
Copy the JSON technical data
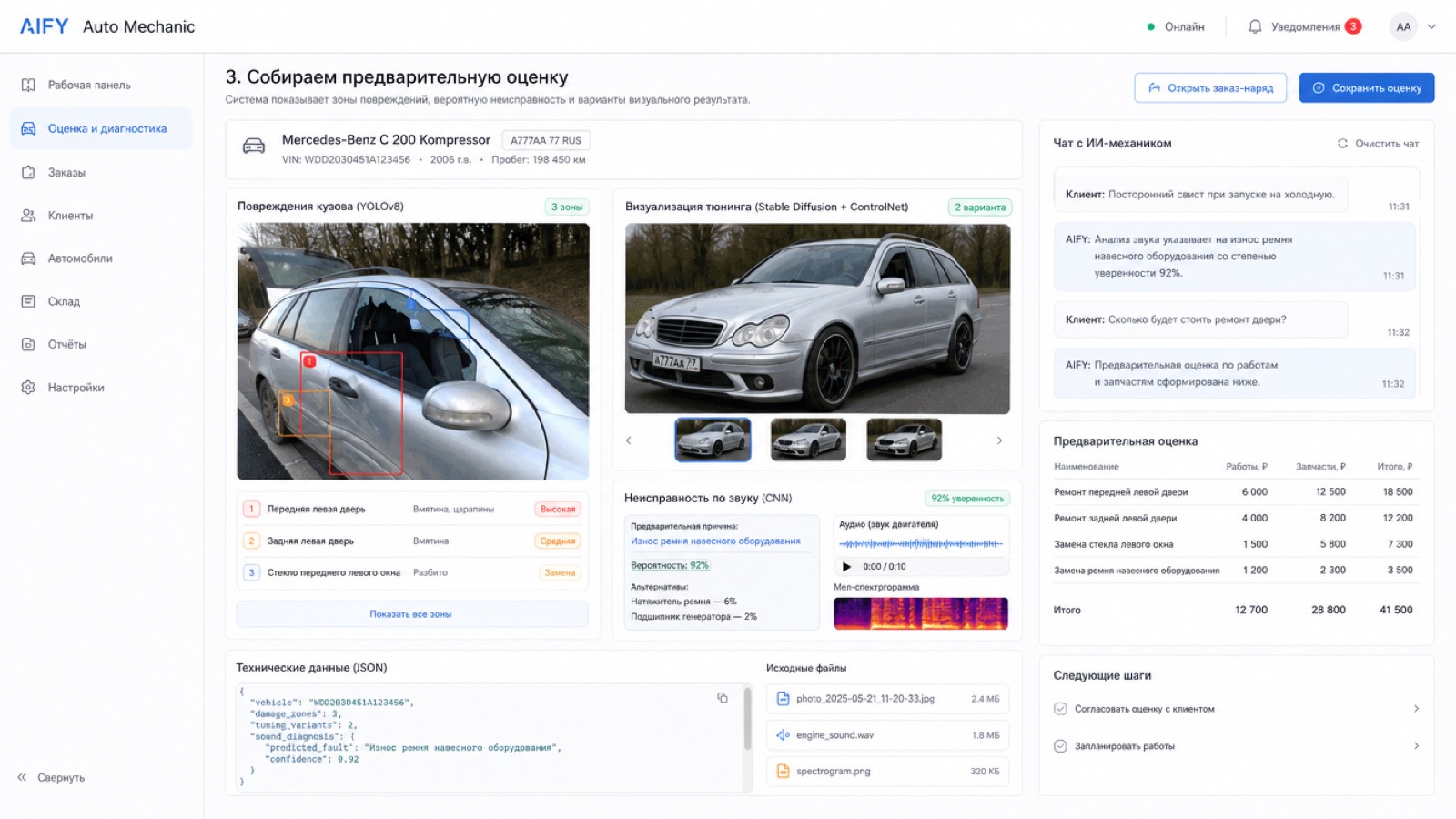723,698
